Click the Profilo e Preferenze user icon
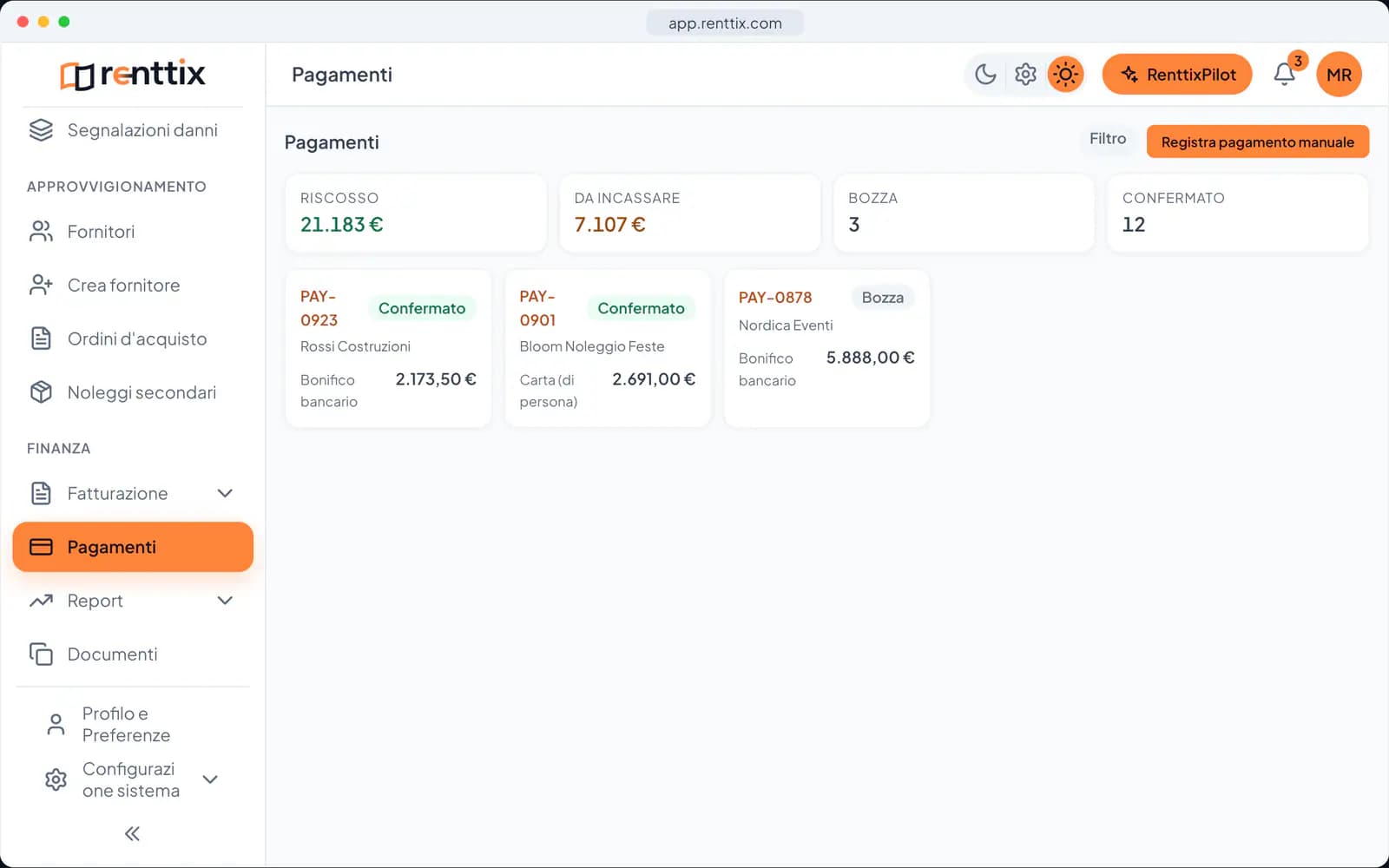Screen dimensions: 1389x868 (x=56, y=724)
